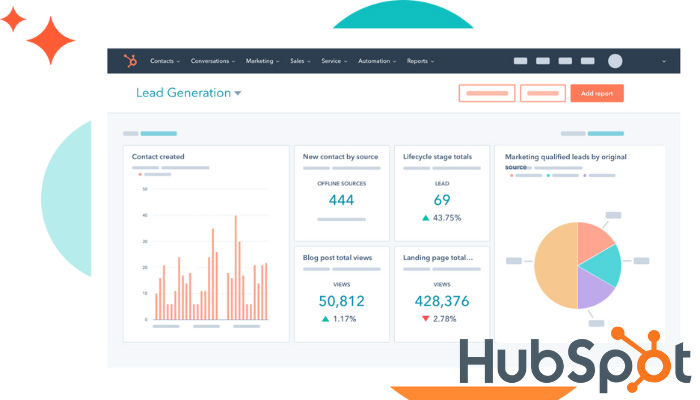
Task: Click the tallest bar in Contact created chart
Action: pos(236,267)
